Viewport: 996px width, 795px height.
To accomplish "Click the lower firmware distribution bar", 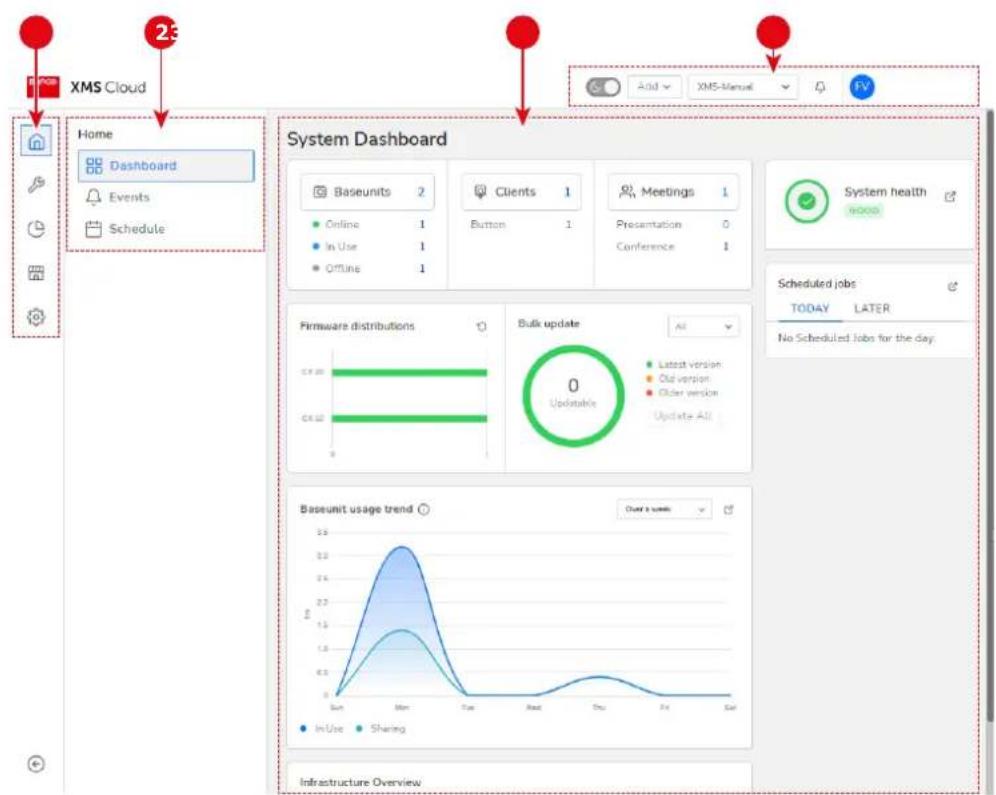I will coord(409,418).
